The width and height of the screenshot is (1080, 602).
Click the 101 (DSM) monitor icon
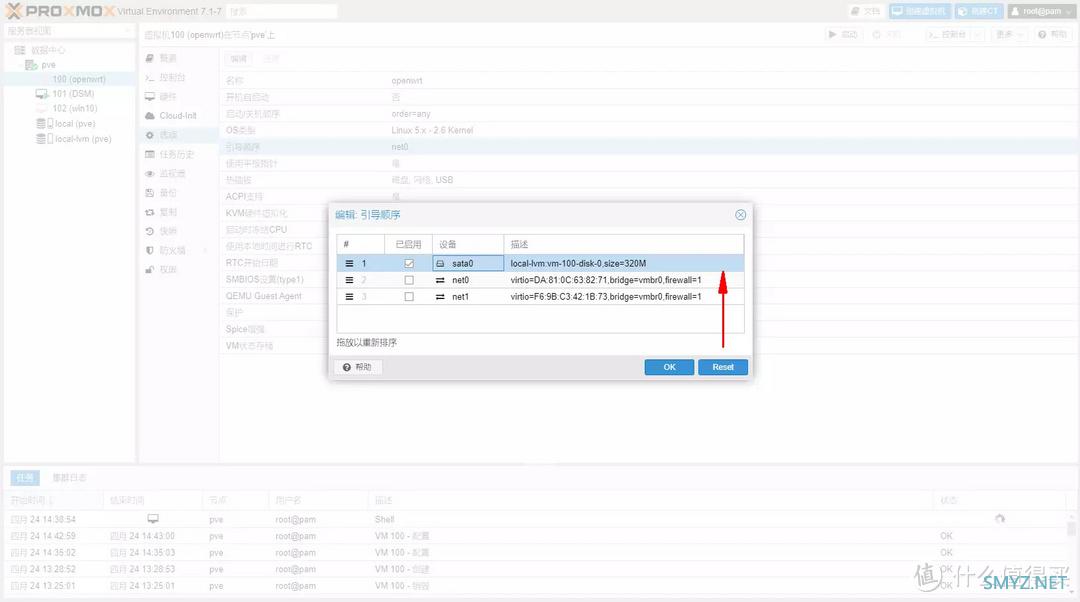(41, 94)
